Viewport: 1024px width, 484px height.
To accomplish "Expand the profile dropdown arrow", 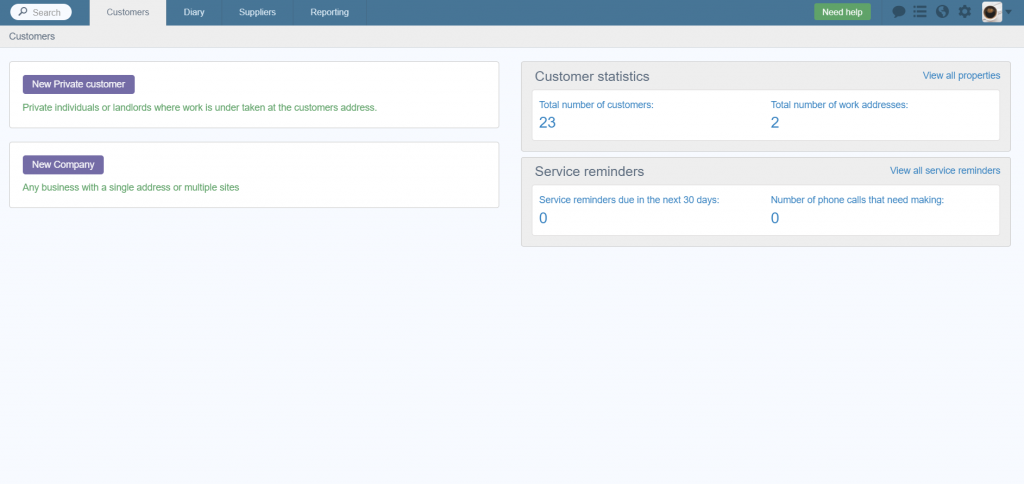I will click(1008, 12).
